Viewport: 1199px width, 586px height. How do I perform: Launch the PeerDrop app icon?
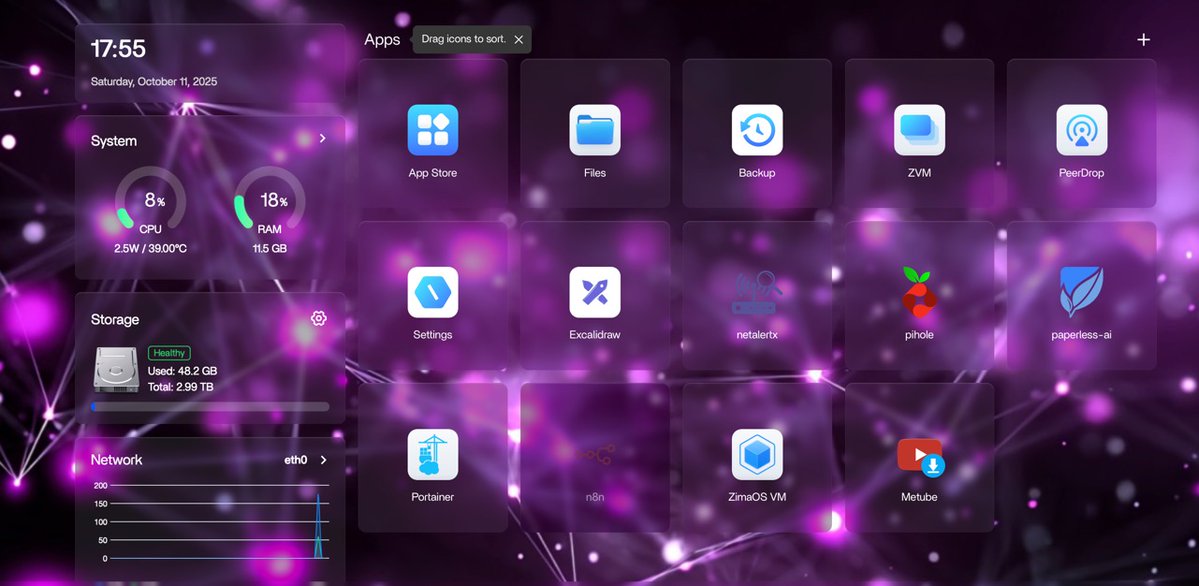coord(1081,130)
